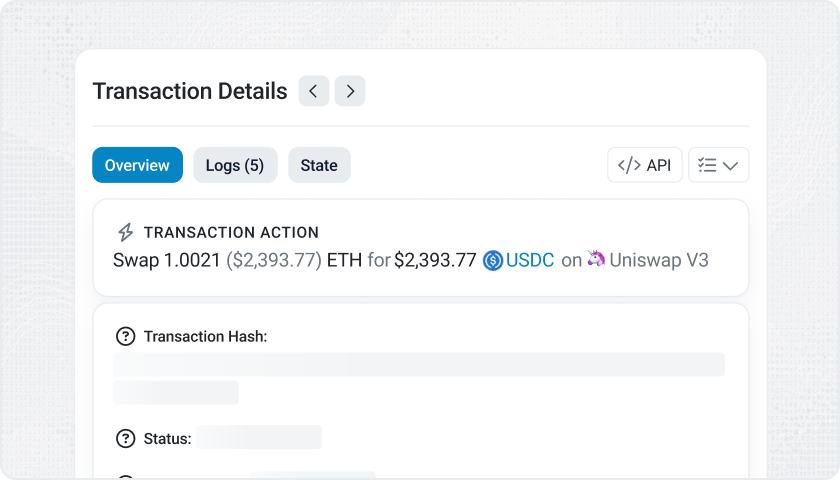Click the Swap 1.0021 amount text
Viewport: 840px width, 480px height.
point(167,260)
